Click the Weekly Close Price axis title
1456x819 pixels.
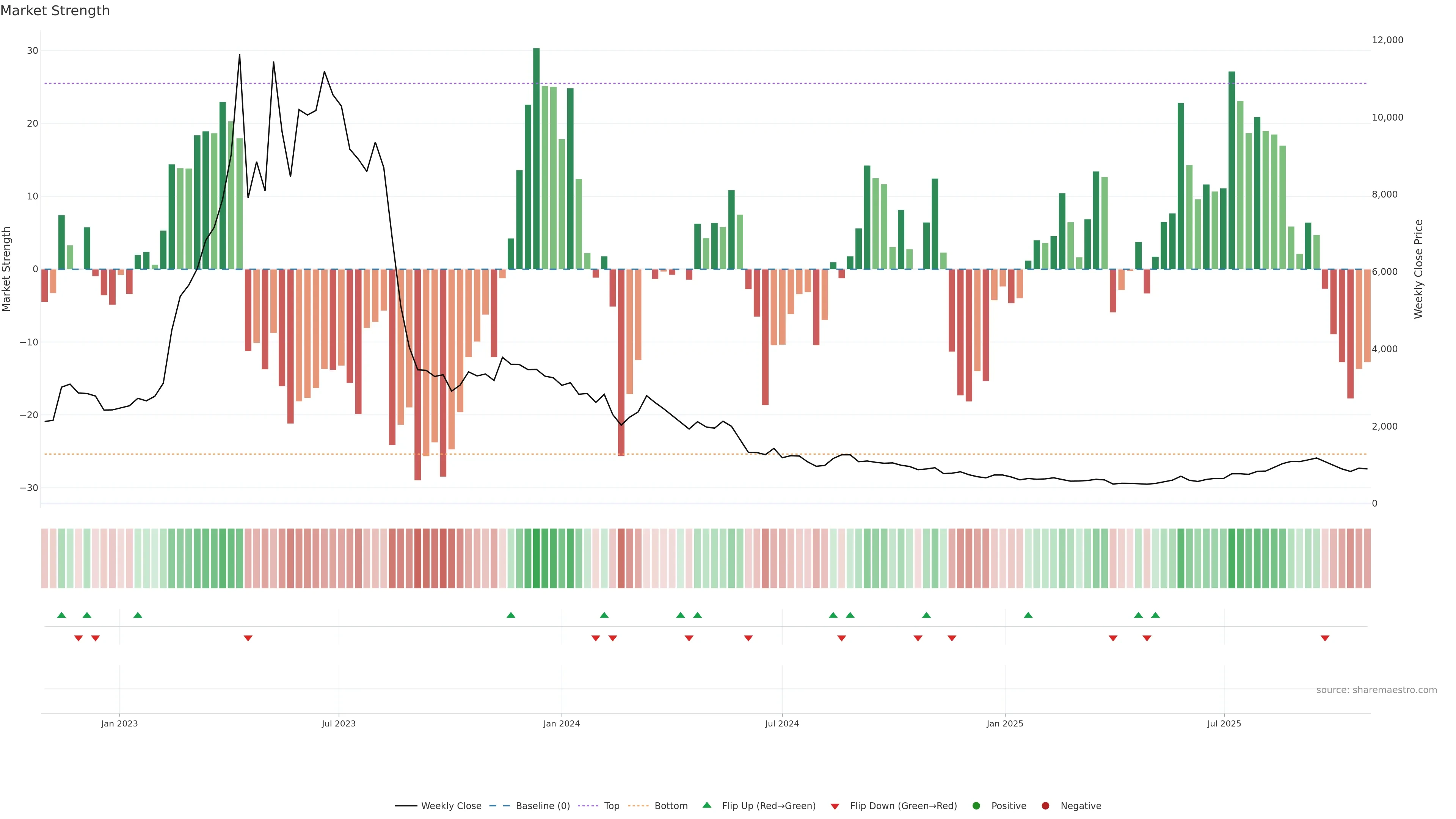[x=1419, y=269]
